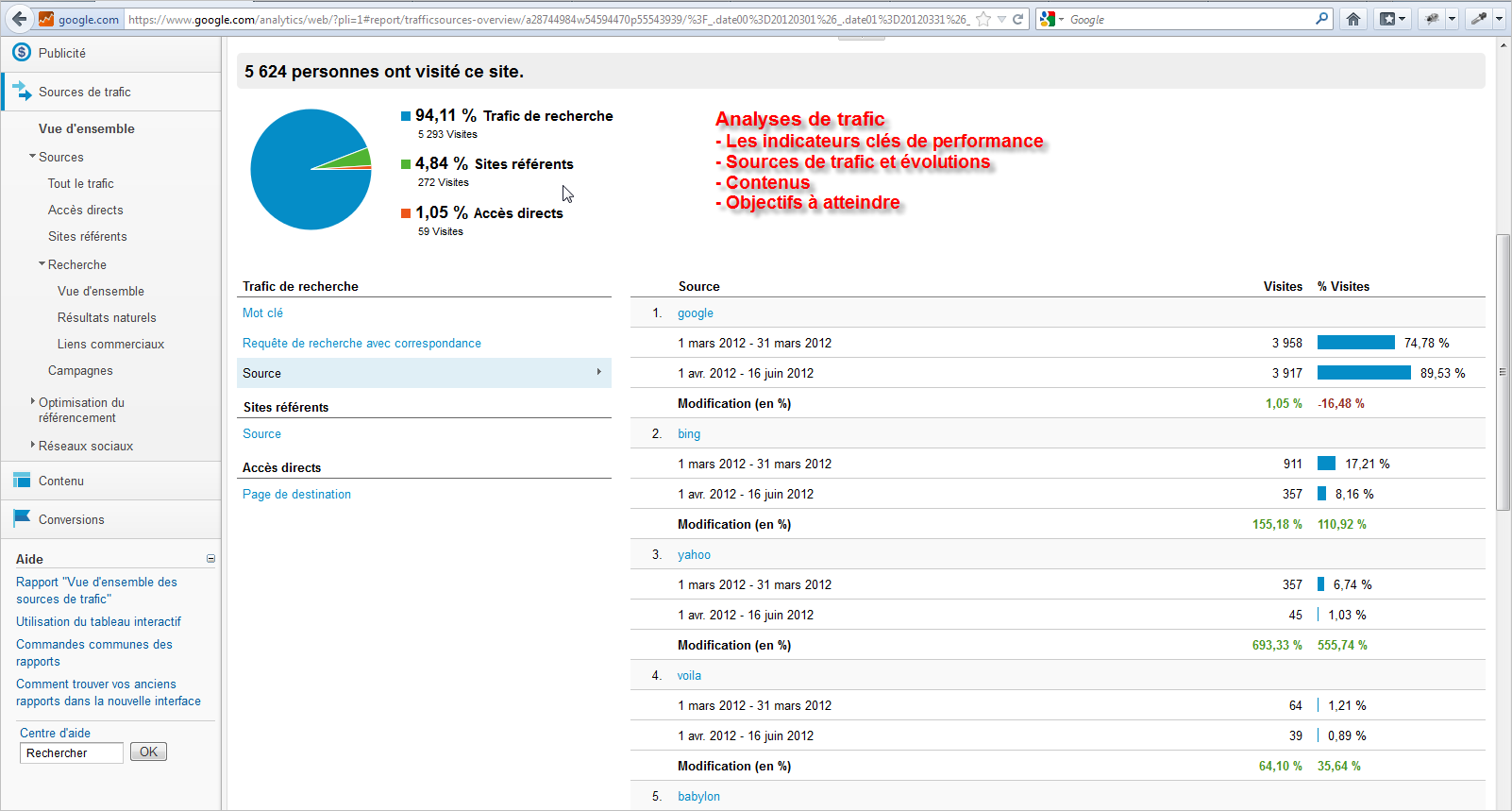Viewport: 1512px width, 811px height.
Task: Open Tout le trafic report
Action: pyautogui.click(x=81, y=183)
